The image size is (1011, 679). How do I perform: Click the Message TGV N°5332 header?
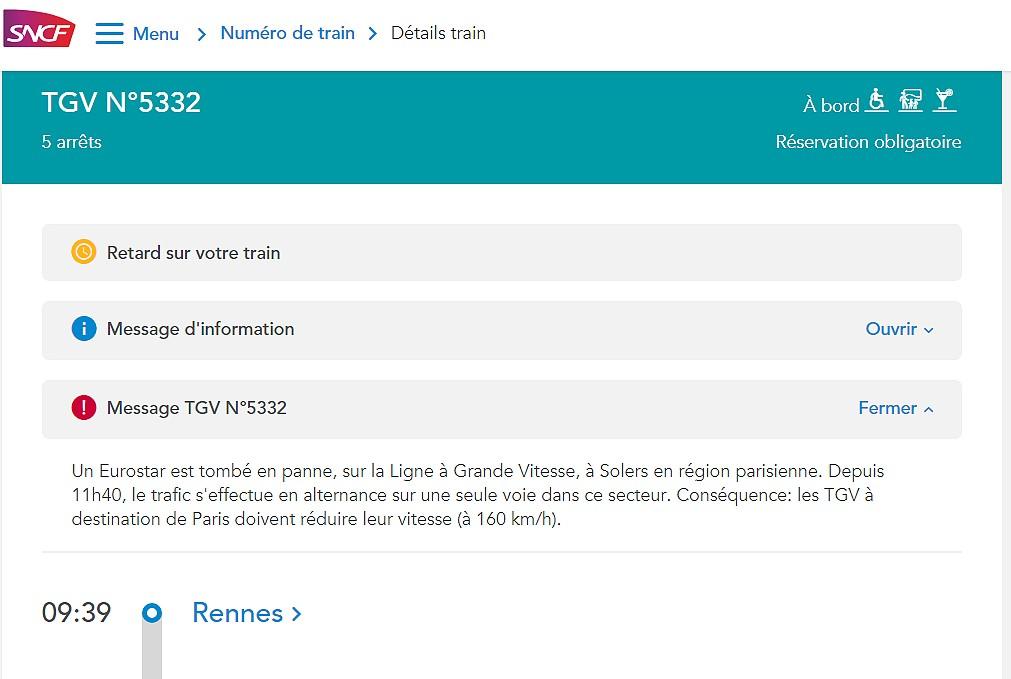tap(197, 408)
